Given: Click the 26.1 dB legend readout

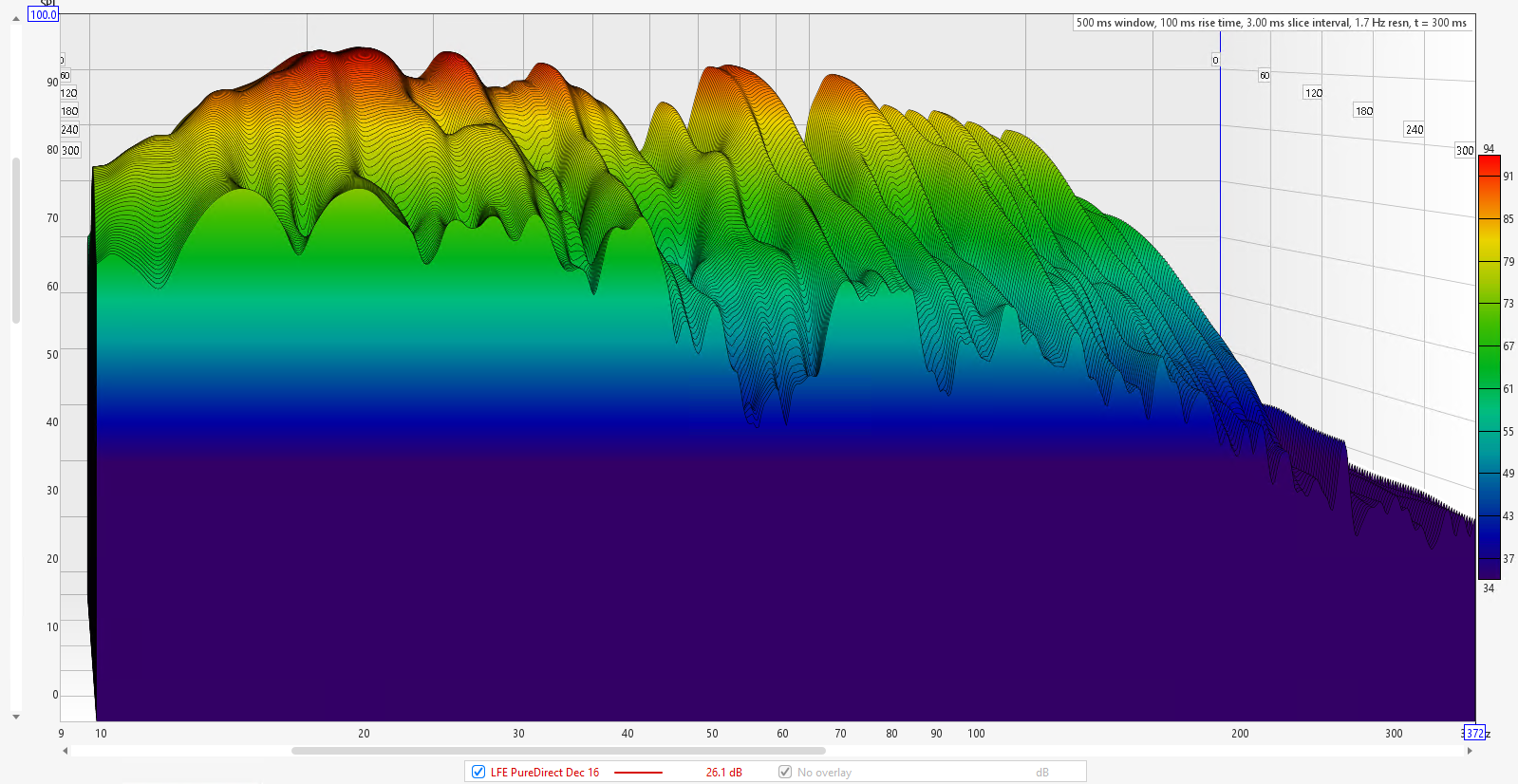Looking at the screenshot, I should (723, 773).
